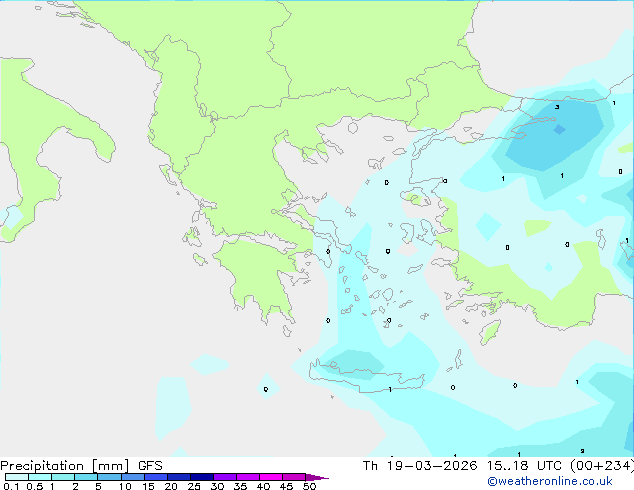This screenshot has width=634, height=490.
Task: Open the weatheronline.co.uk copyright link
Action: [x=550, y=481]
